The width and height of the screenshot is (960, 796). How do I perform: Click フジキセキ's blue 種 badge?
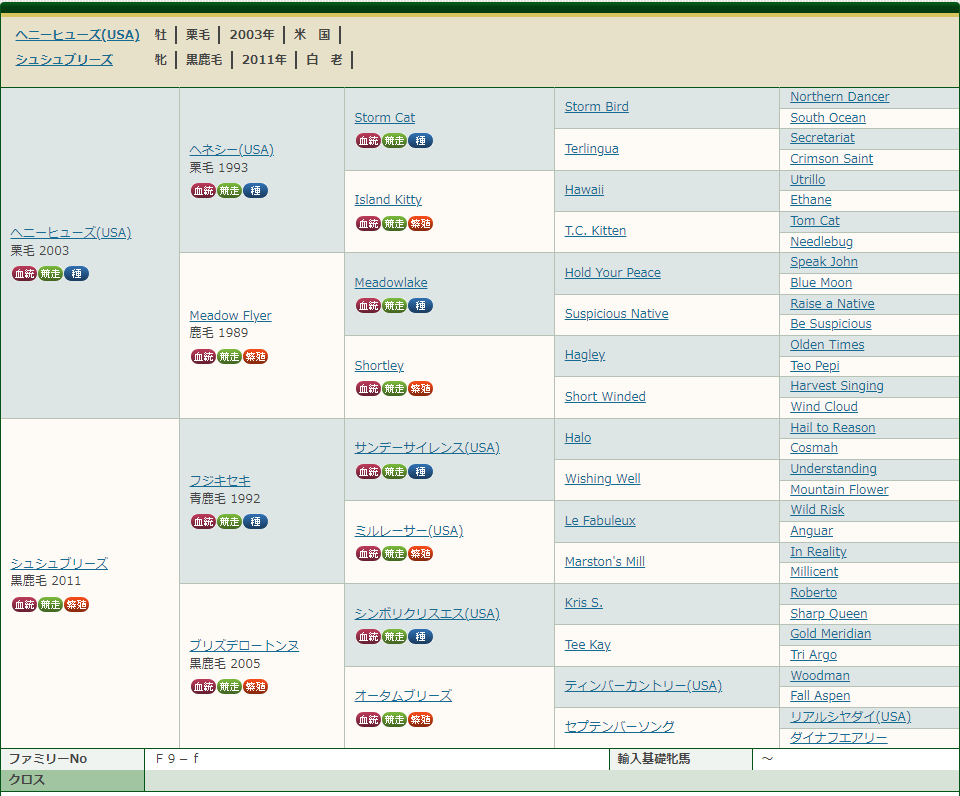point(256,522)
